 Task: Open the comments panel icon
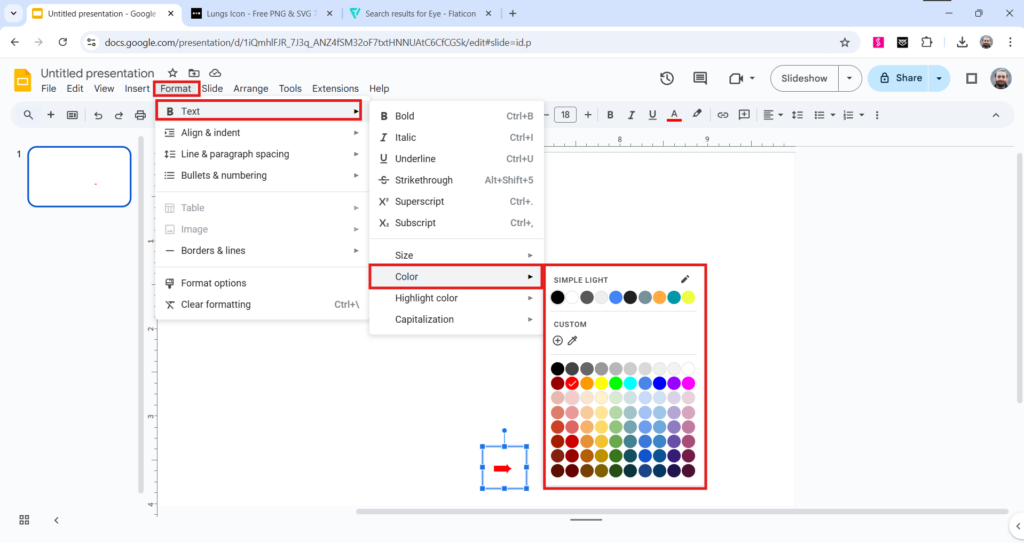pos(700,78)
